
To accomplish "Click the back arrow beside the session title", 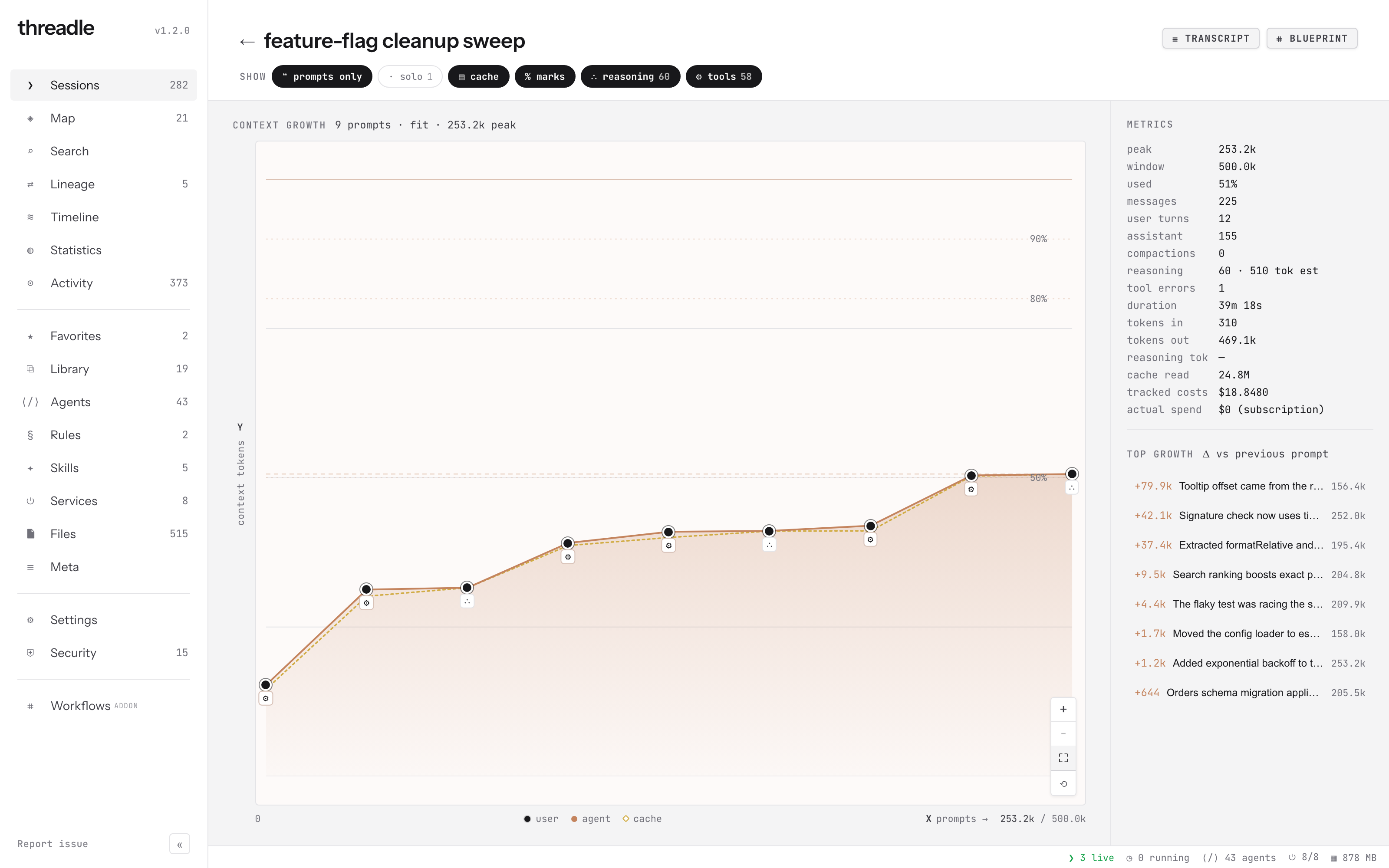I will [x=247, y=42].
